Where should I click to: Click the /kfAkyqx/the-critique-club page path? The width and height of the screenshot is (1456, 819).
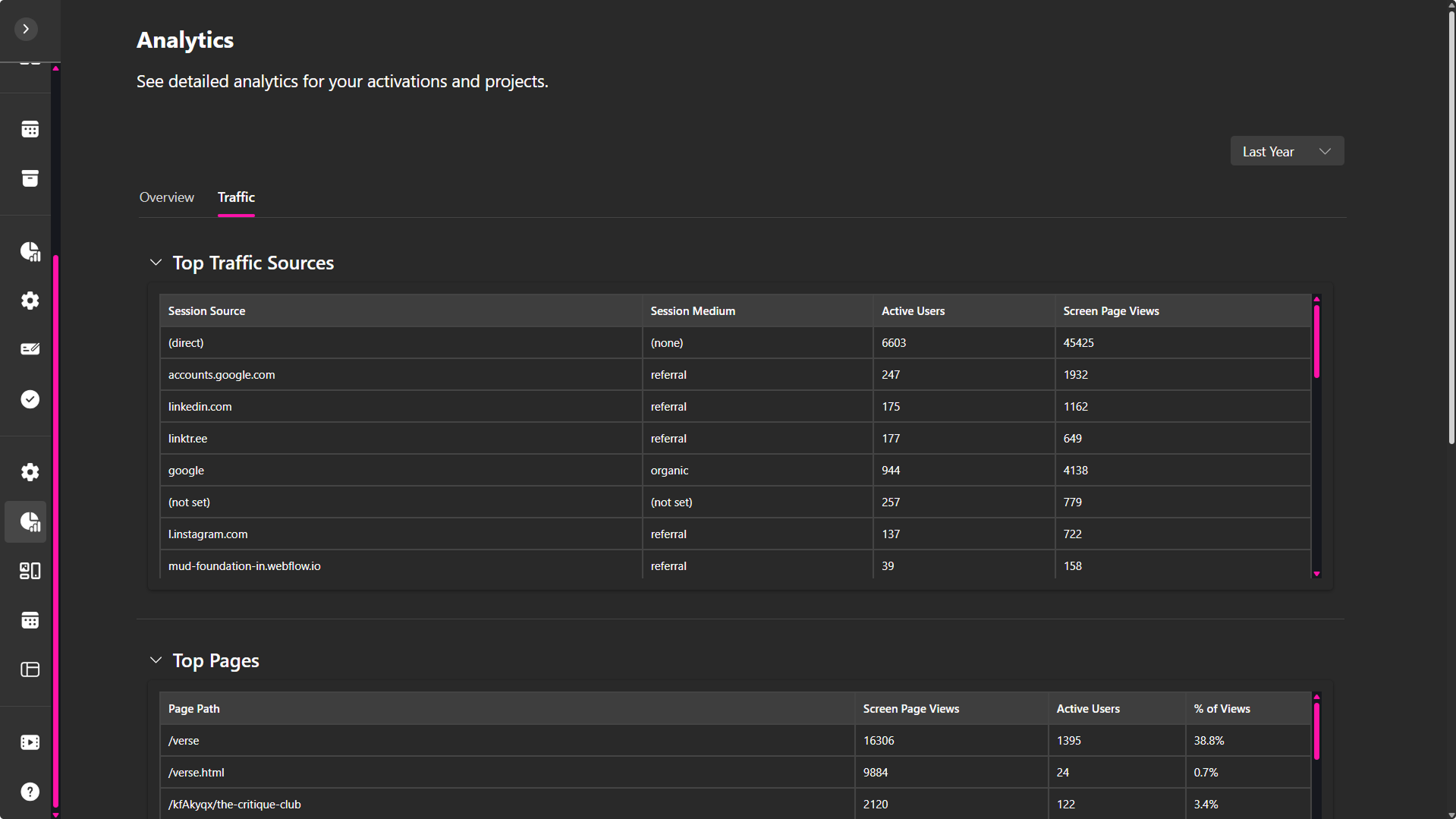(234, 805)
